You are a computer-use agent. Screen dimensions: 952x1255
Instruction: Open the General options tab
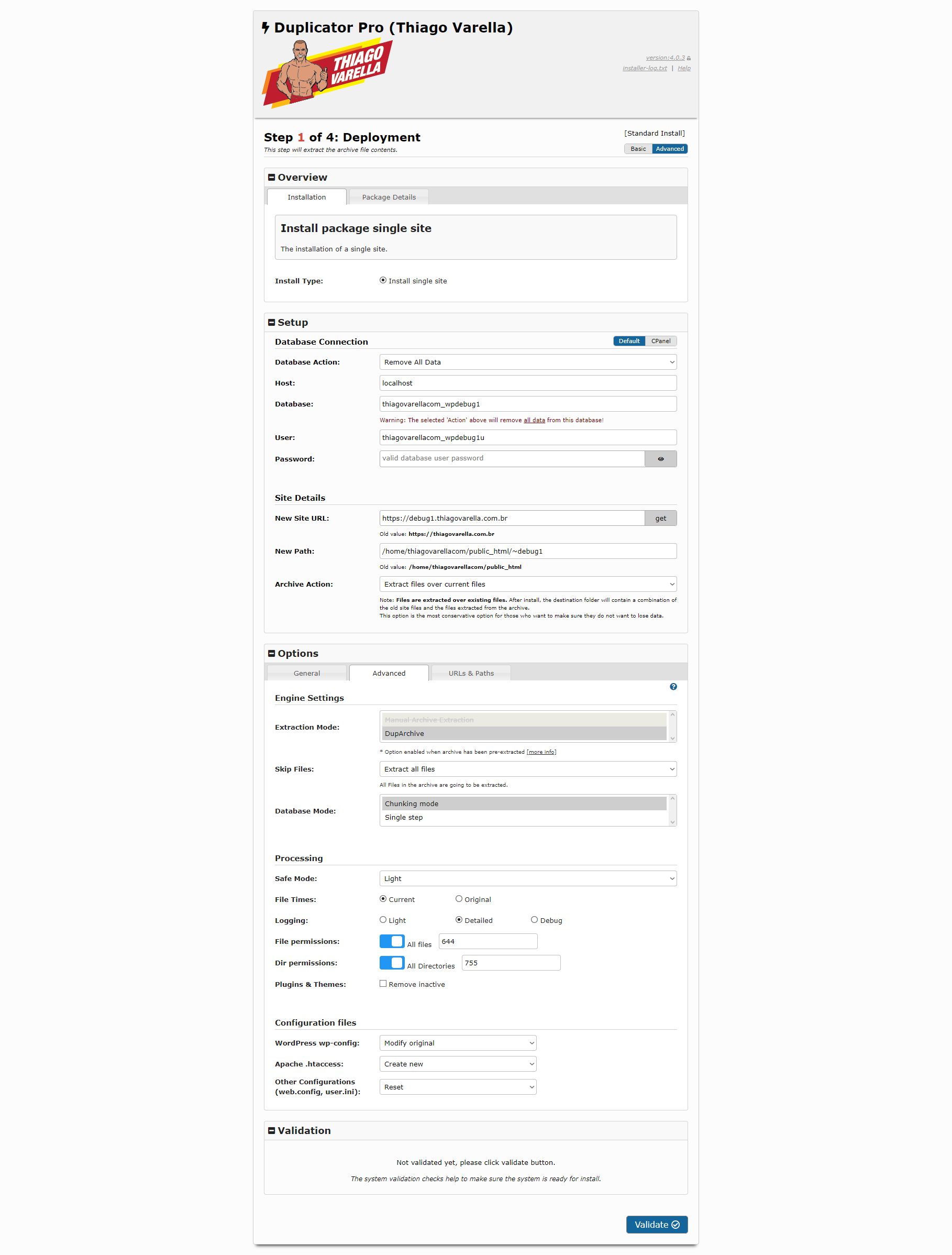tap(307, 674)
